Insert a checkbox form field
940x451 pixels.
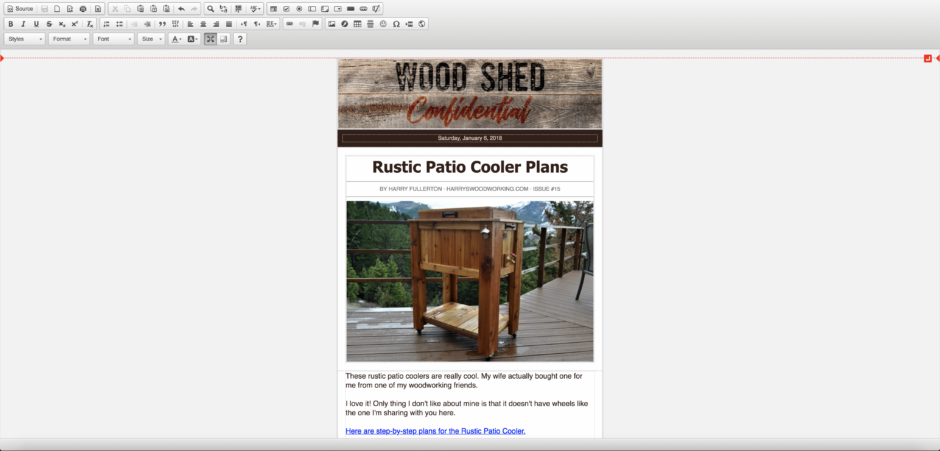click(287, 9)
